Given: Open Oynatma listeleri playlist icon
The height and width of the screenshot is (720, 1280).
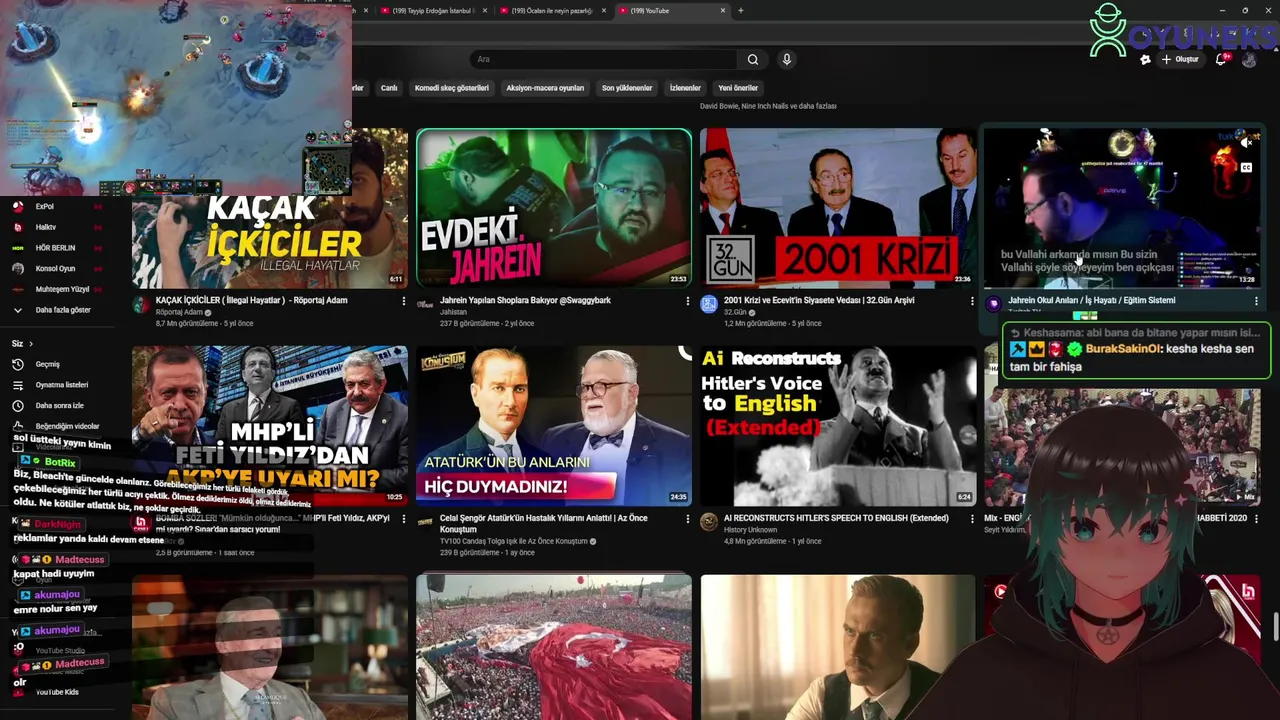Looking at the screenshot, I should [x=18, y=385].
